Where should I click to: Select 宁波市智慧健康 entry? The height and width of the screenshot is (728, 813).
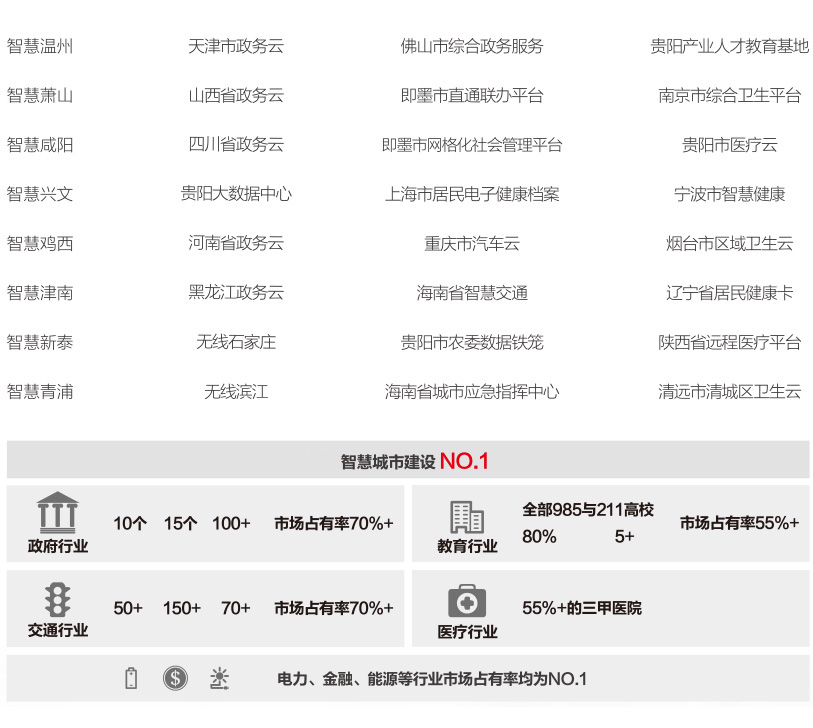tap(729, 194)
